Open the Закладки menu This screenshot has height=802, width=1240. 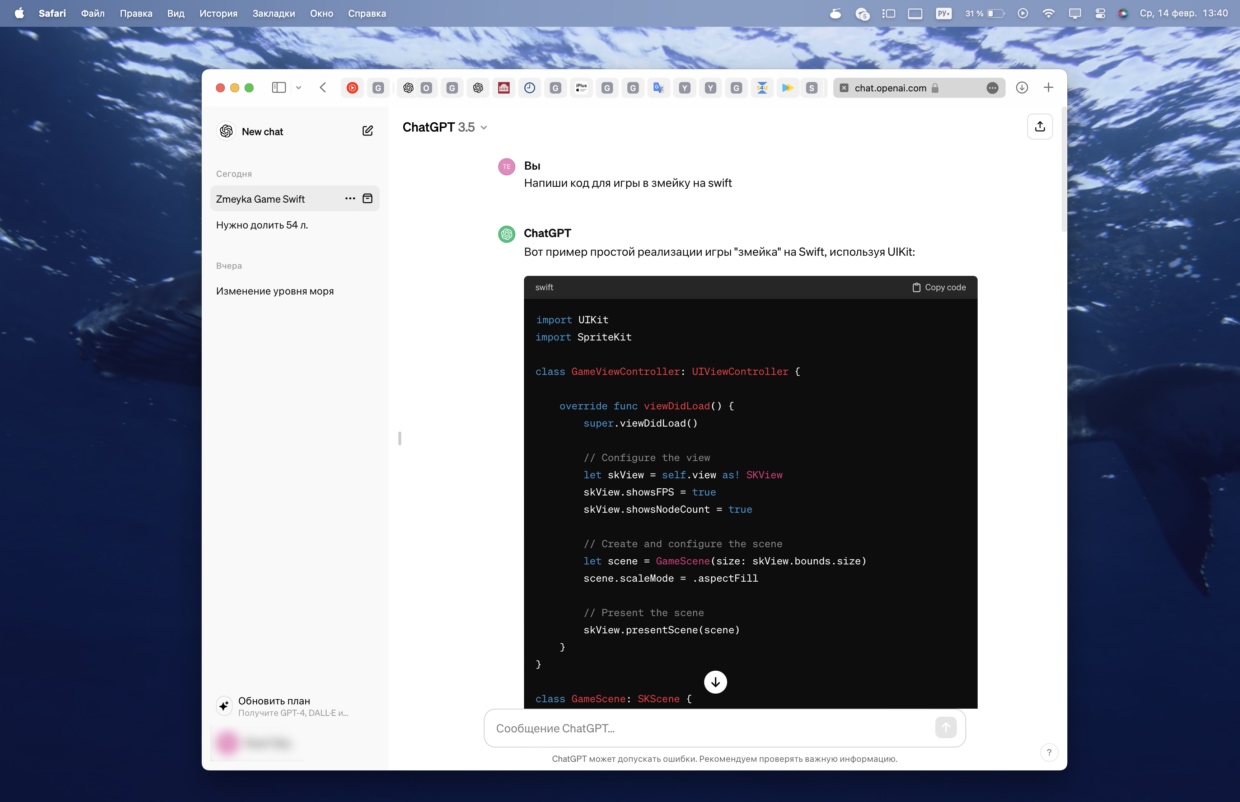(274, 13)
